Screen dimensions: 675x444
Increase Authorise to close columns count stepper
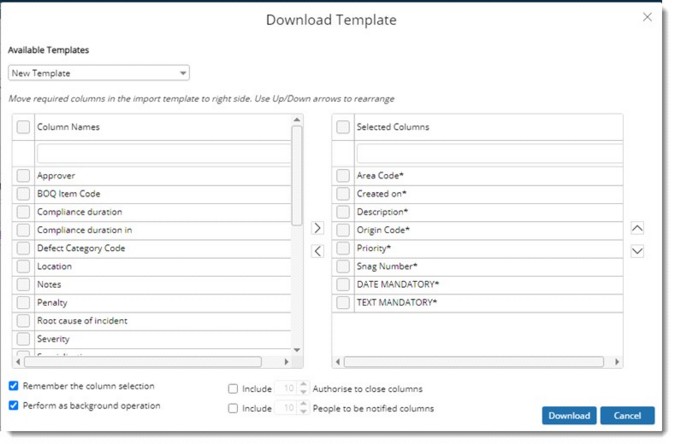304,385
